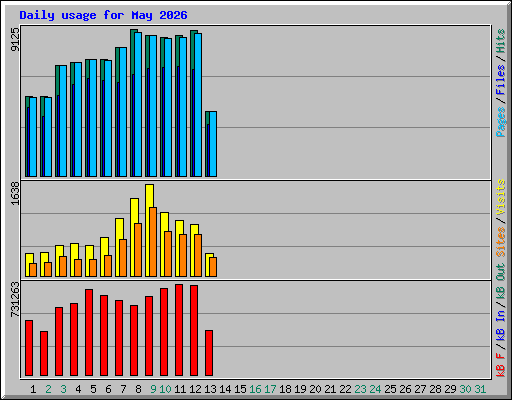Click day 27 on the x-axis
Viewport: 512px width, 400px height.
point(420,389)
